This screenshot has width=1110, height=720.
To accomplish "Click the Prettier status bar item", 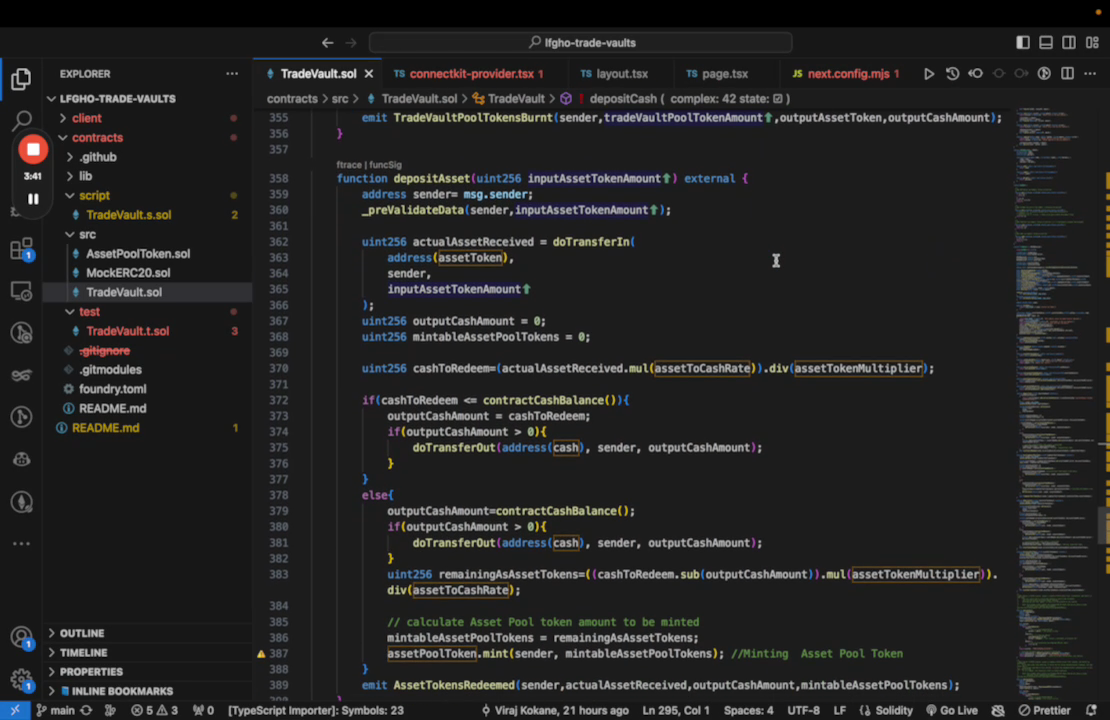I will [1044, 710].
